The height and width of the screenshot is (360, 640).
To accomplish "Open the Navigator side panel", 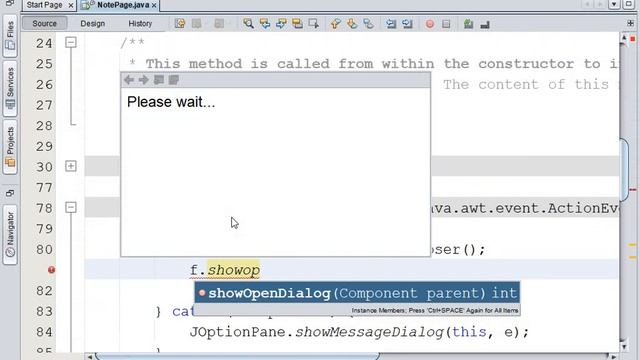I will tap(10, 235).
